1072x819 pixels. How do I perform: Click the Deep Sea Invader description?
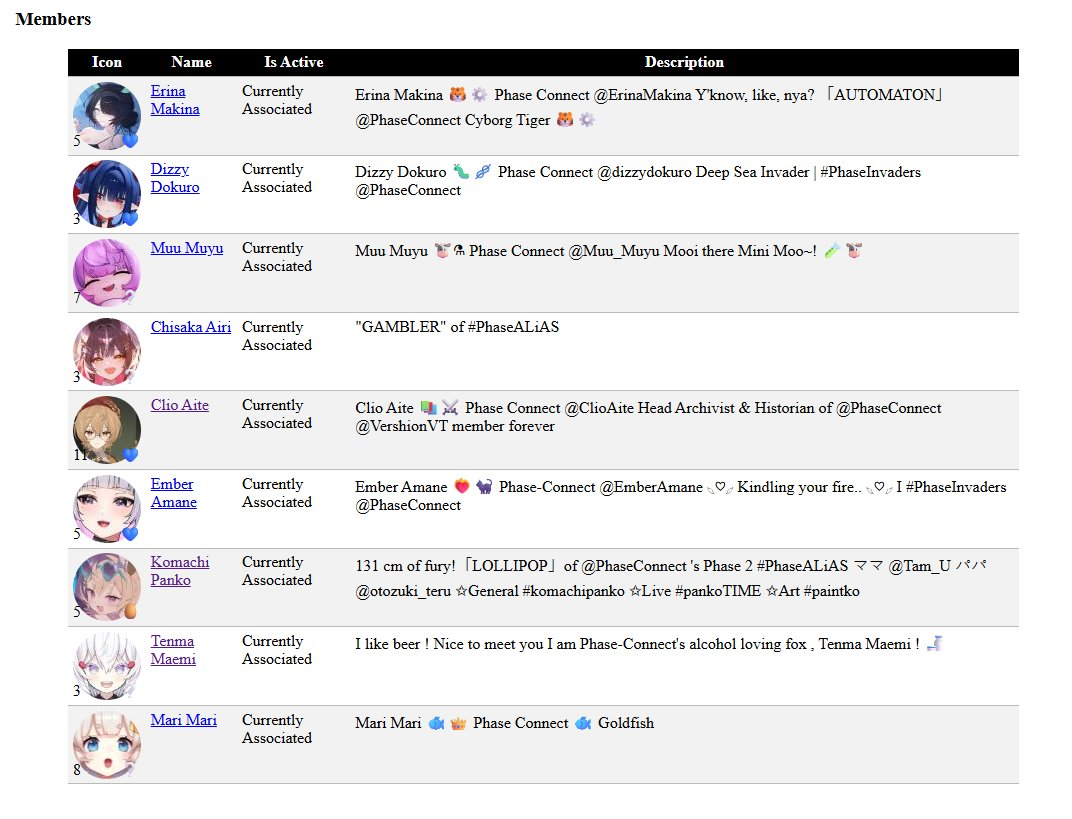point(638,181)
